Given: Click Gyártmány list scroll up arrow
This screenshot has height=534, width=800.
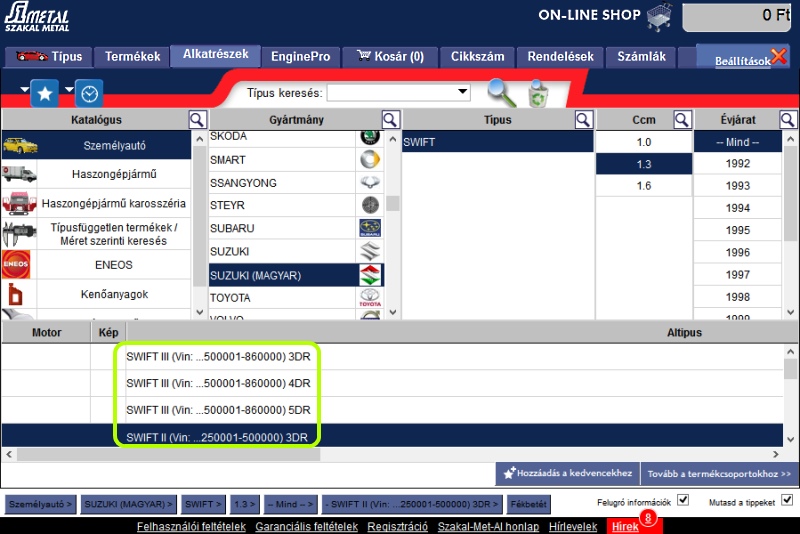Looking at the screenshot, I should tap(392, 139).
